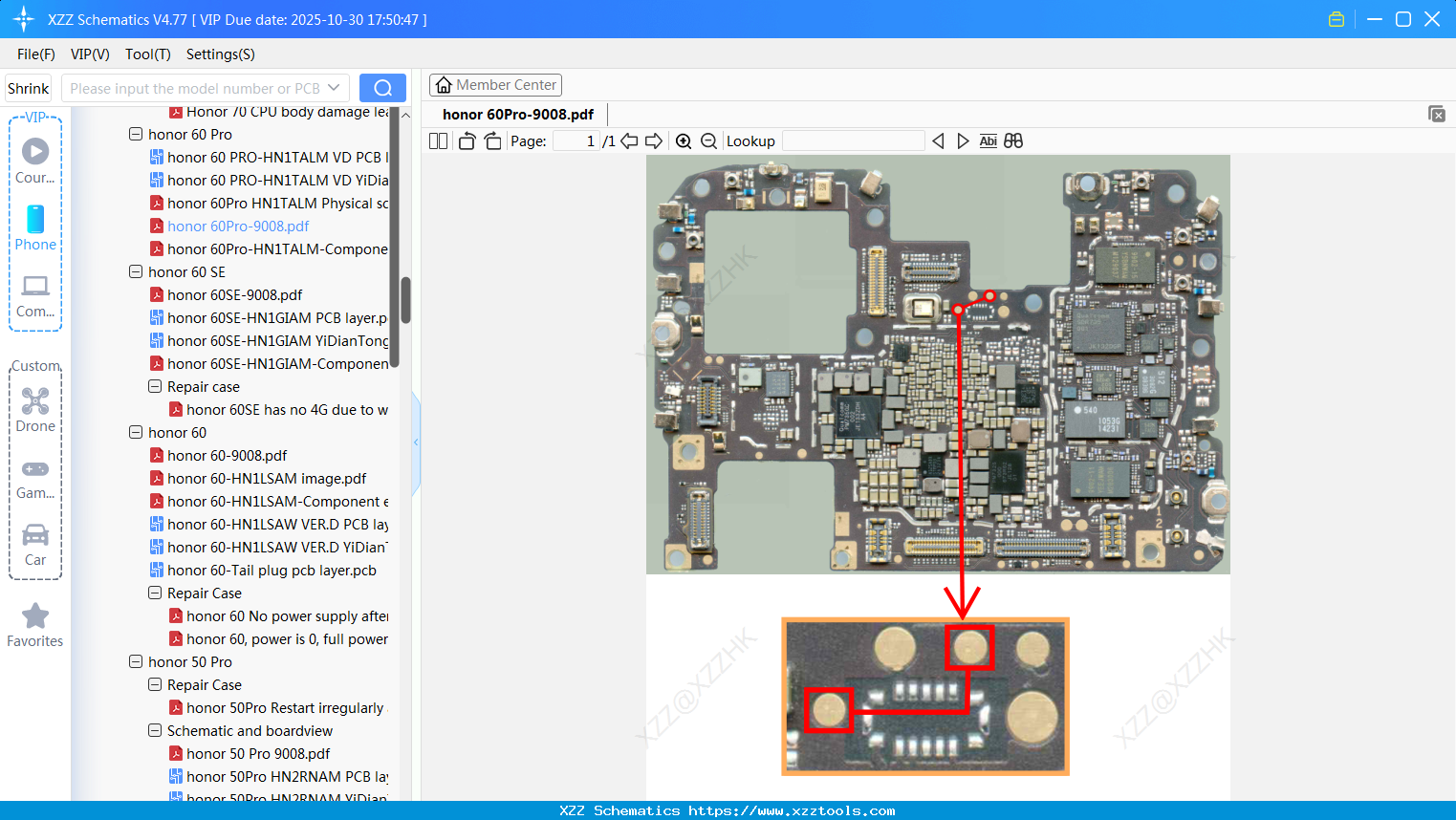Collapse Repair Case under honor 50 Pro
Viewport: 1456px width, 820px height.
click(155, 685)
